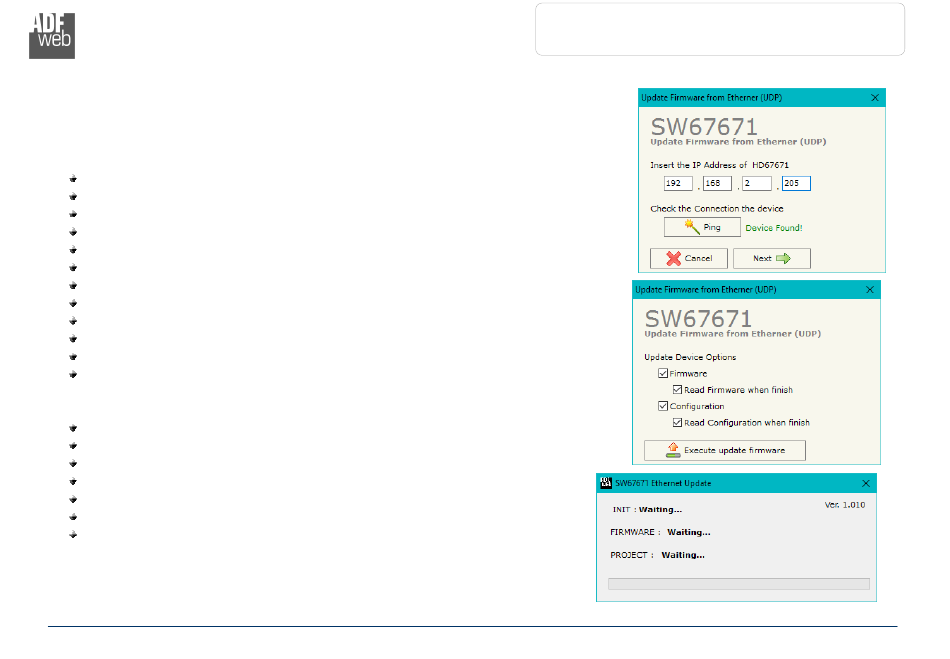Click the Ping button with wand icon
The image size is (950, 659).
702,227
